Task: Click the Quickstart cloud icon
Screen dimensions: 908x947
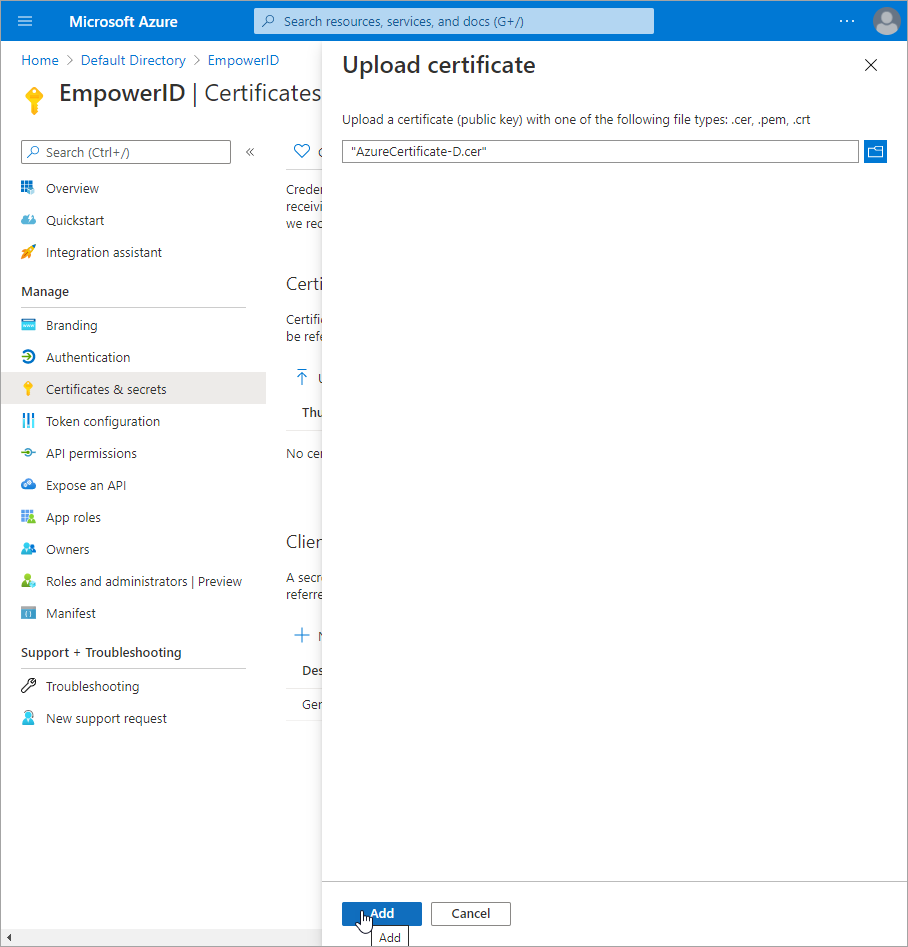Action: click(x=28, y=220)
